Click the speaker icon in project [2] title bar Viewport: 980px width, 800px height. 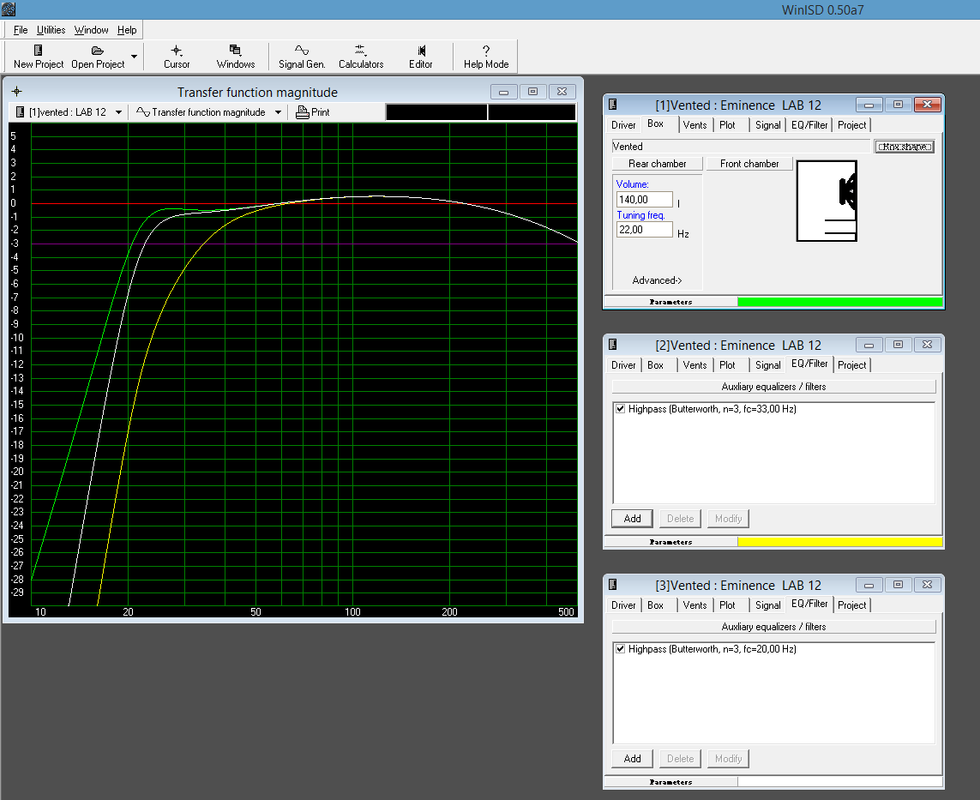click(x=613, y=344)
